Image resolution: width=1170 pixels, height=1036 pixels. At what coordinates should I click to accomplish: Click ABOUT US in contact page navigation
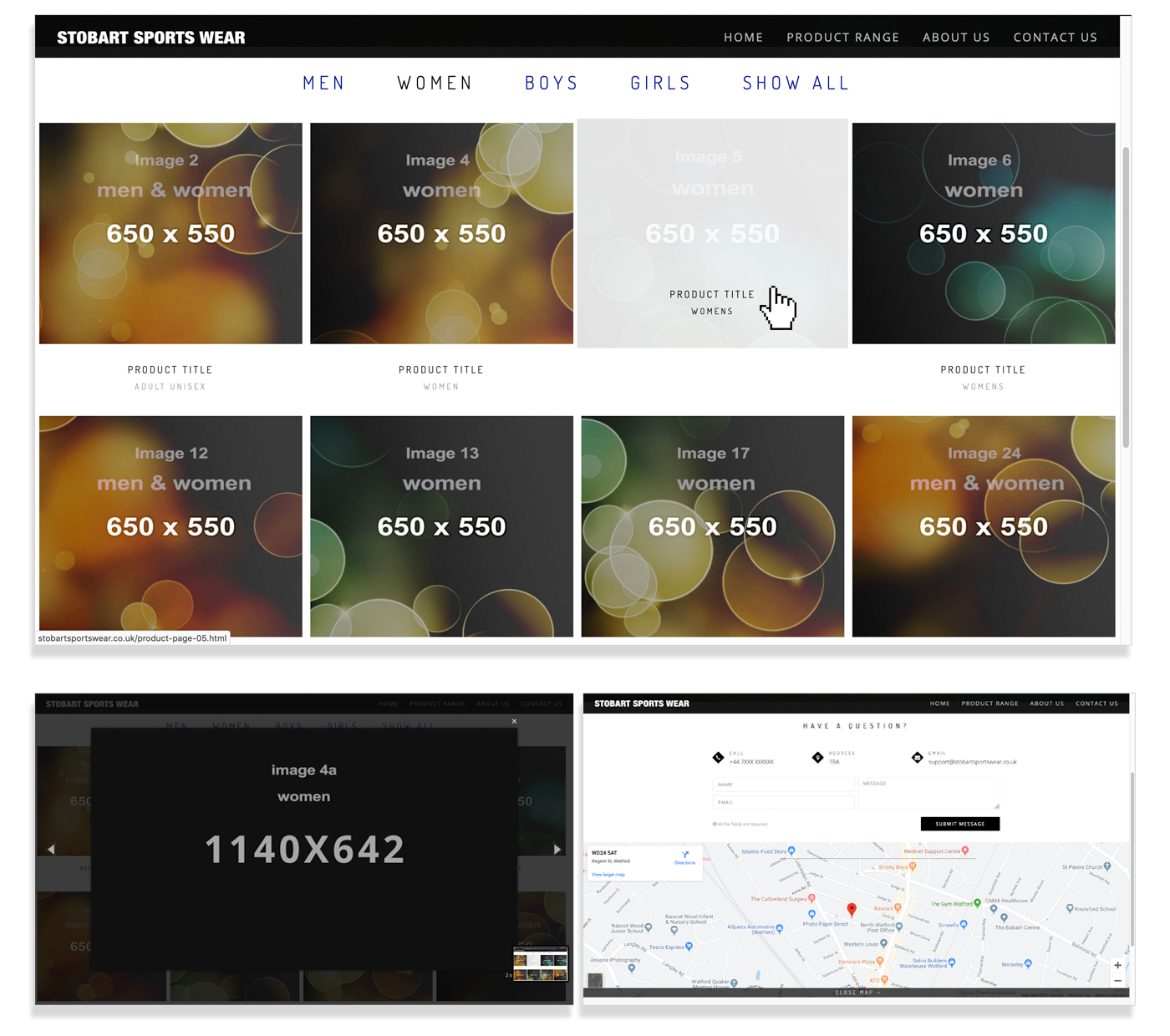(1046, 703)
